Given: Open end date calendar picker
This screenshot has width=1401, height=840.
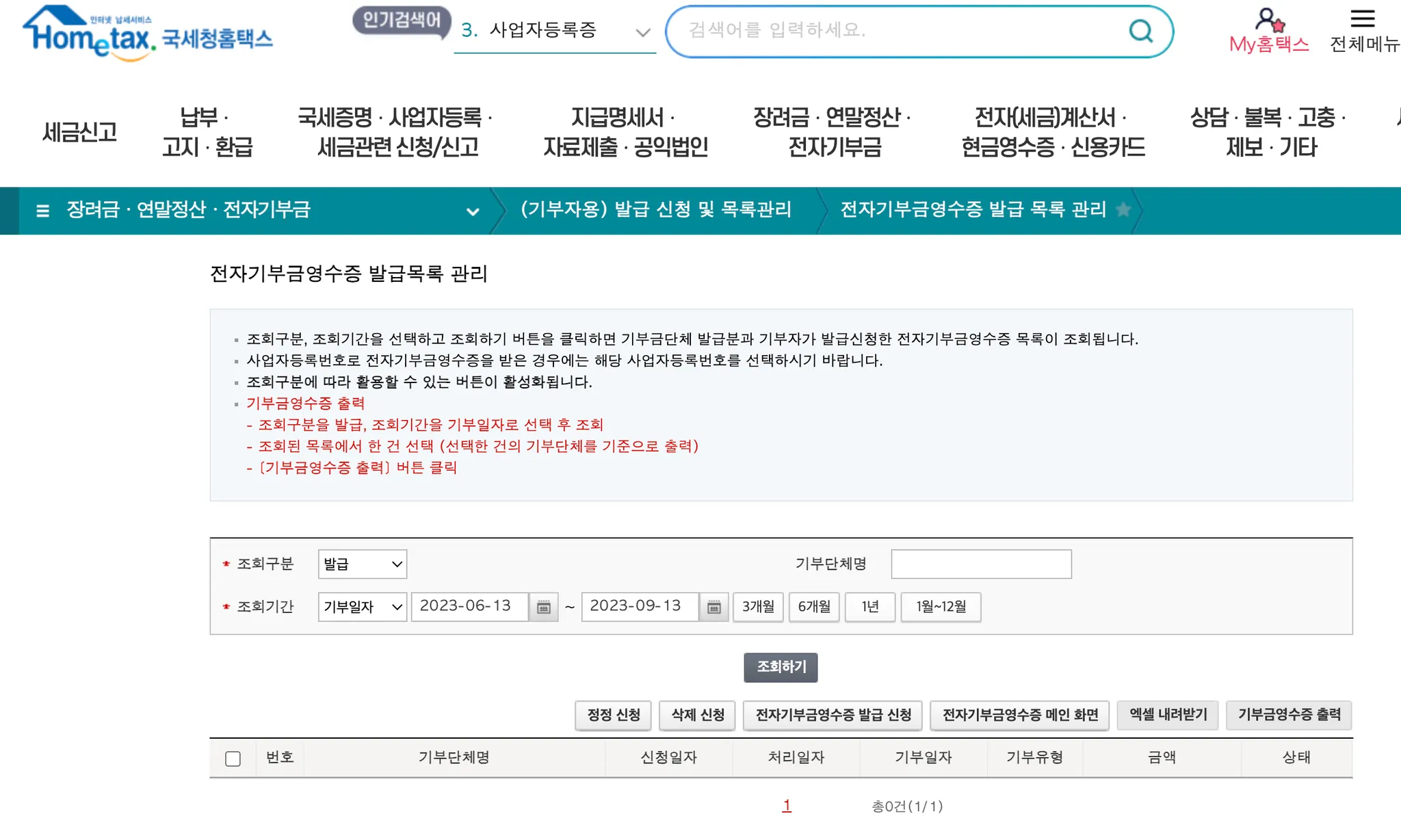Looking at the screenshot, I should (x=713, y=607).
